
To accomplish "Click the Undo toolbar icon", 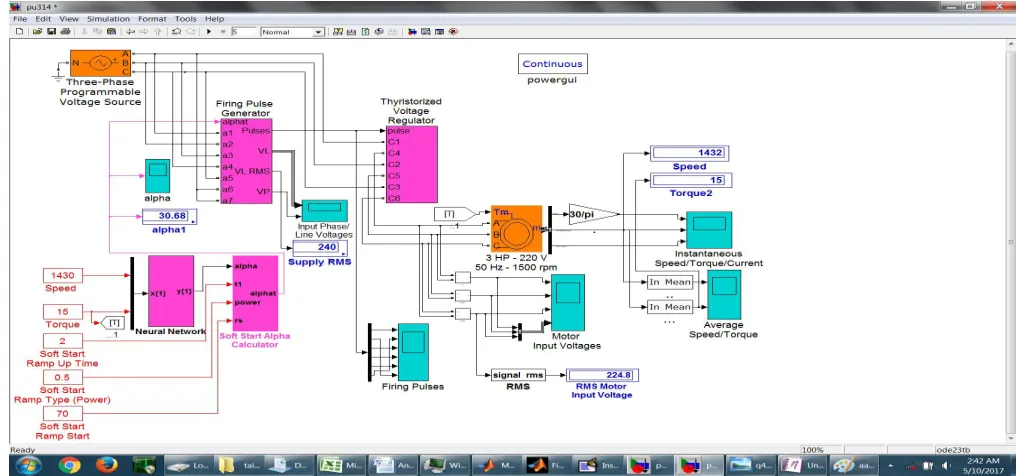I will (176, 32).
